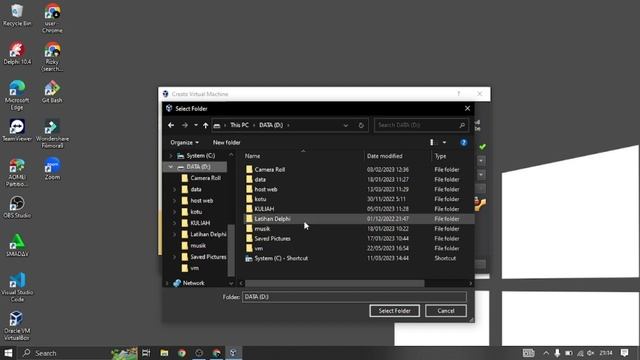Open the recent locations dropdown arrow

click(x=196, y=125)
